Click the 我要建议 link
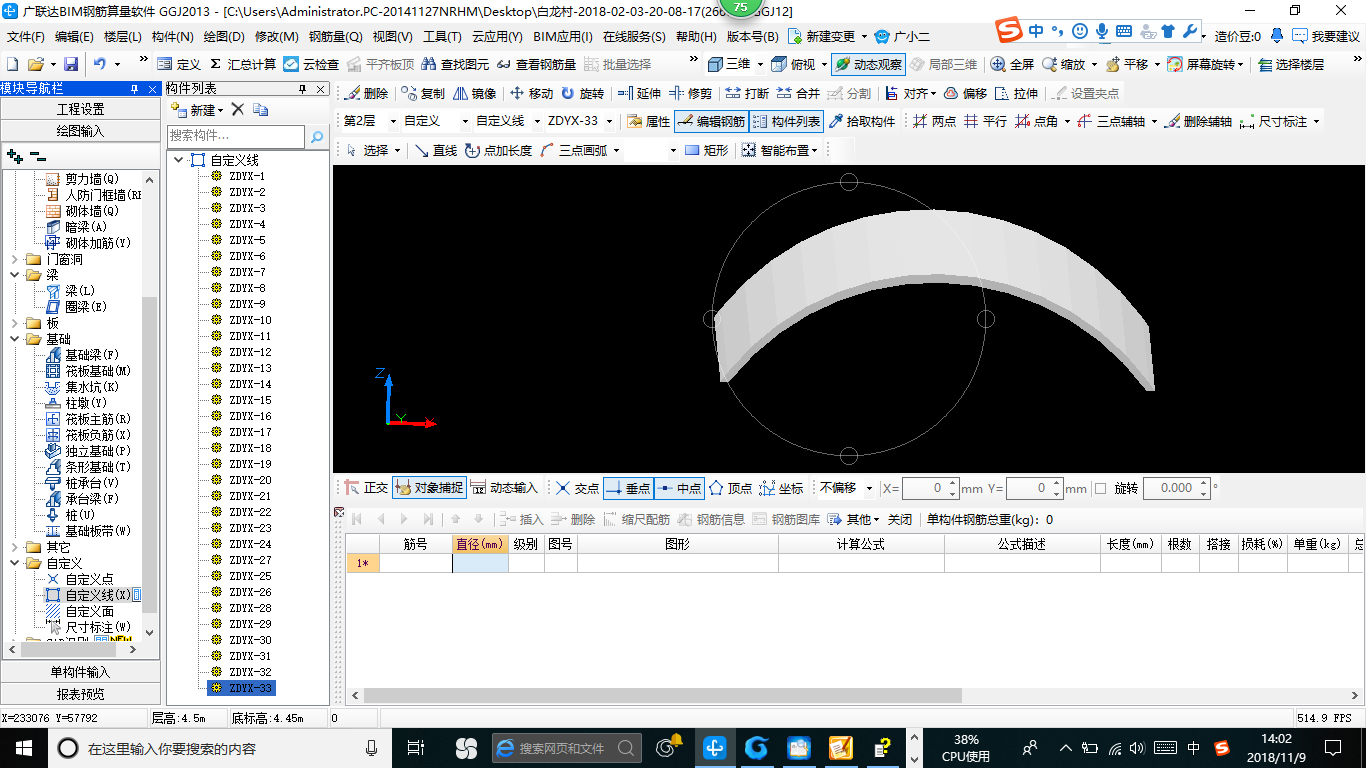This screenshot has height=768, width=1366. [1326, 36]
